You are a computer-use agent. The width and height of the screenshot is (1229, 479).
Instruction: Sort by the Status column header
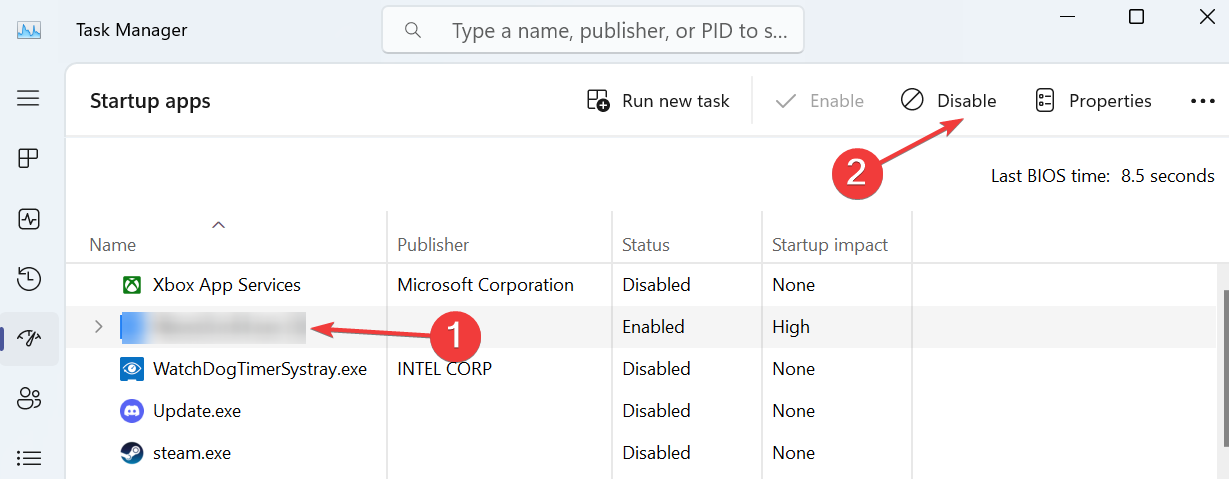pos(646,245)
